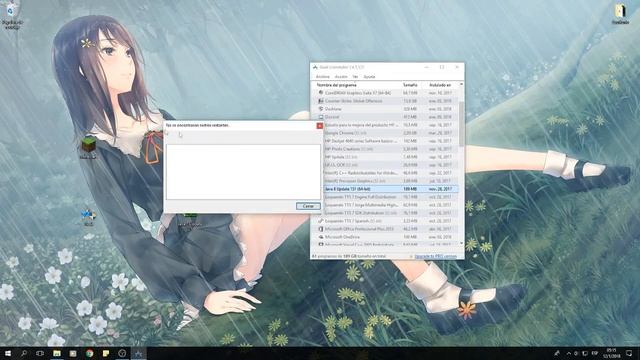Select the folder icon on desktop top-right
The height and width of the screenshot is (360, 640).
tap(620, 13)
